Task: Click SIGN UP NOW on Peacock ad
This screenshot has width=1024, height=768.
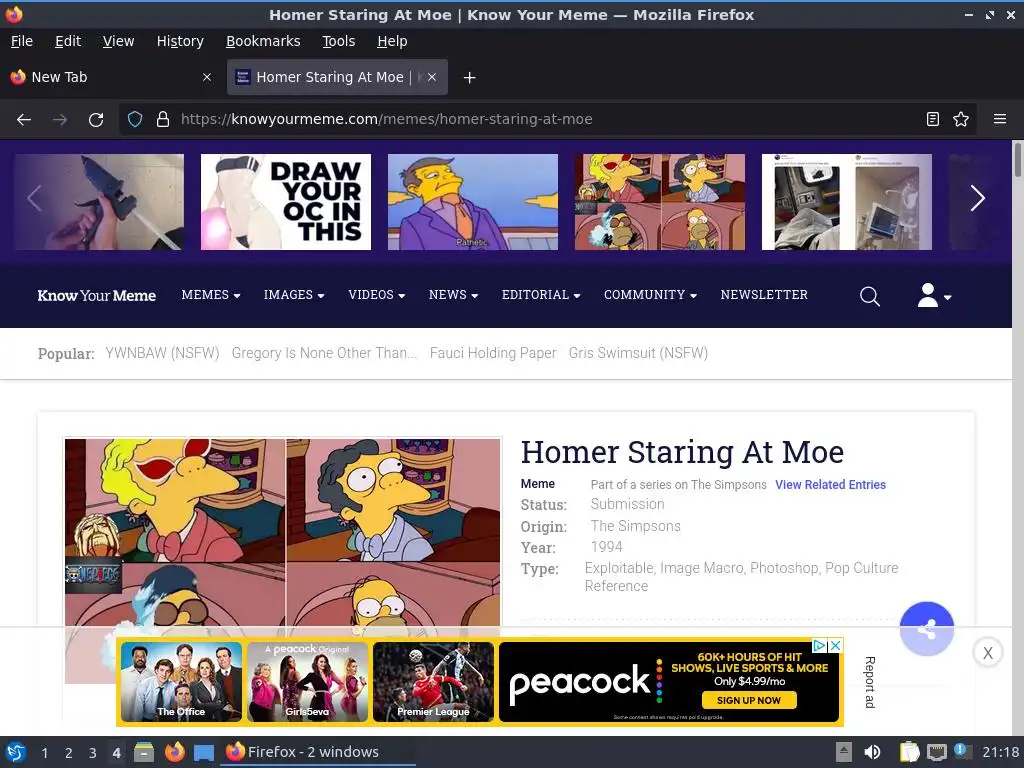Action: click(748, 700)
